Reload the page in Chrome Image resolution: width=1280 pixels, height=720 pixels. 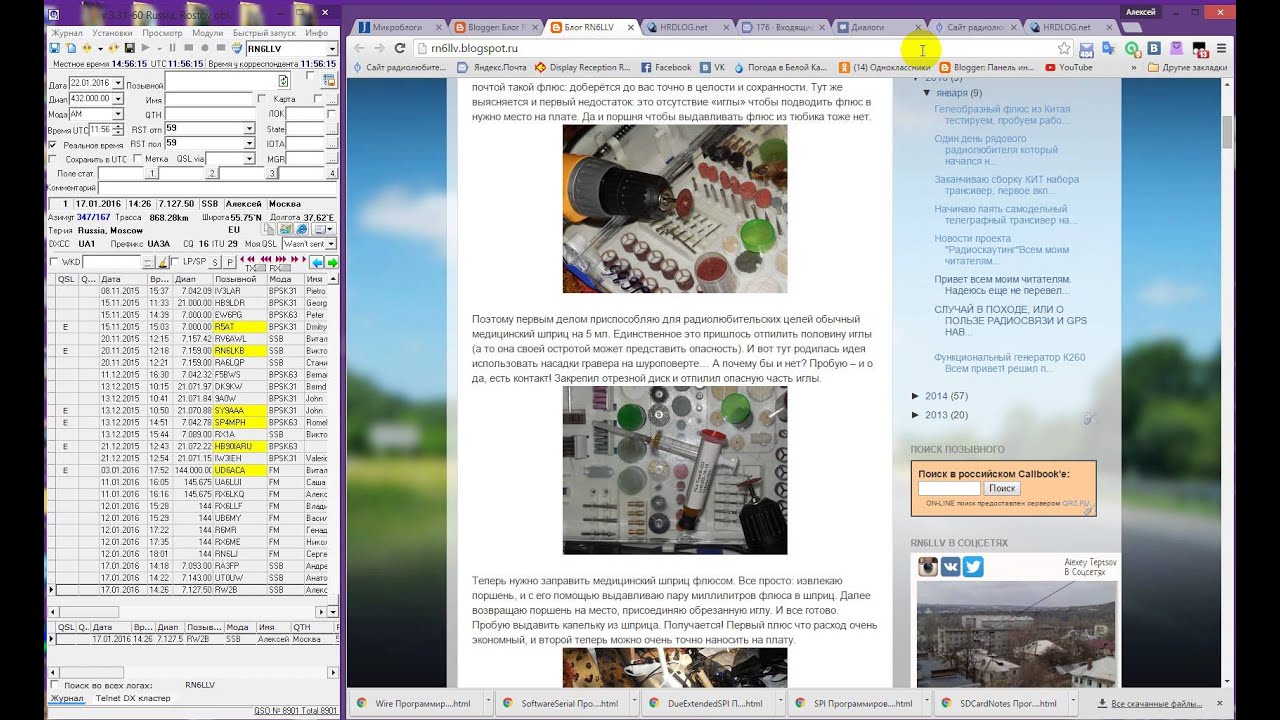(400, 48)
